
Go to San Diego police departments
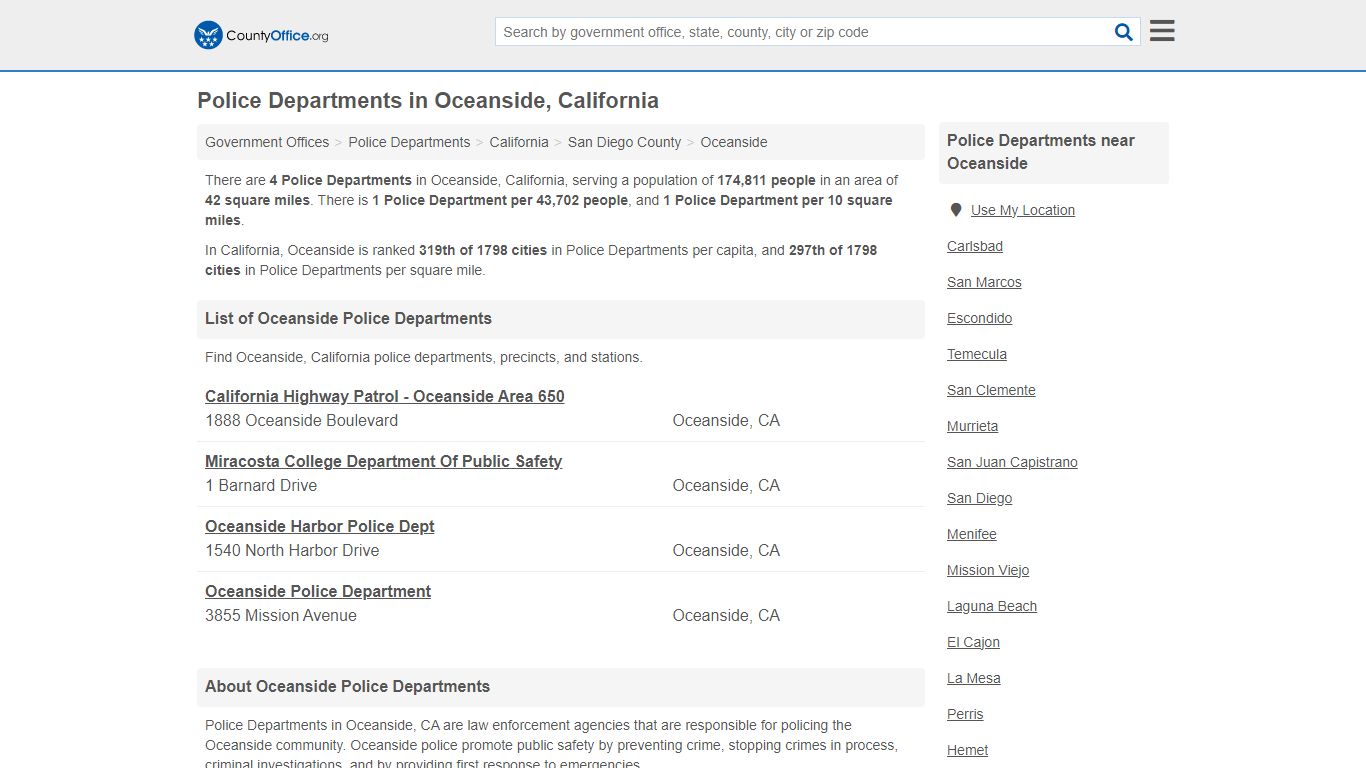point(980,498)
